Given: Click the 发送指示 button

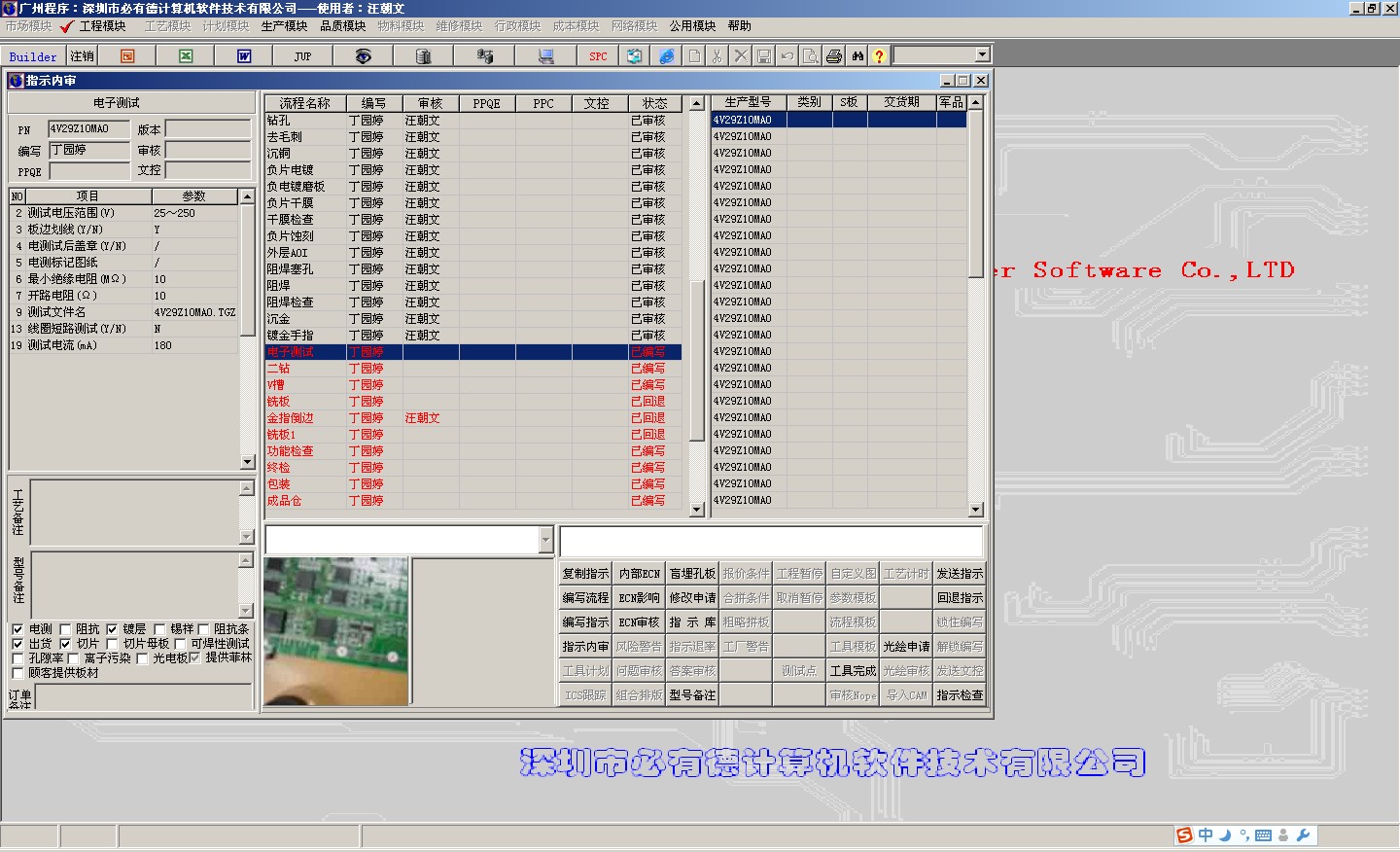Looking at the screenshot, I should [960, 574].
